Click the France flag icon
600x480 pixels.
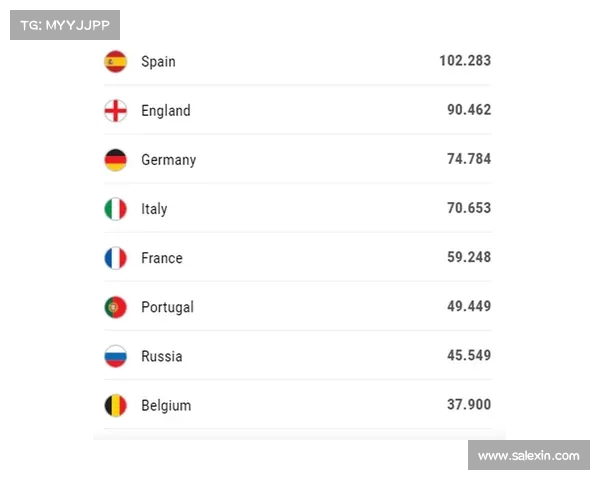(x=116, y=258)
